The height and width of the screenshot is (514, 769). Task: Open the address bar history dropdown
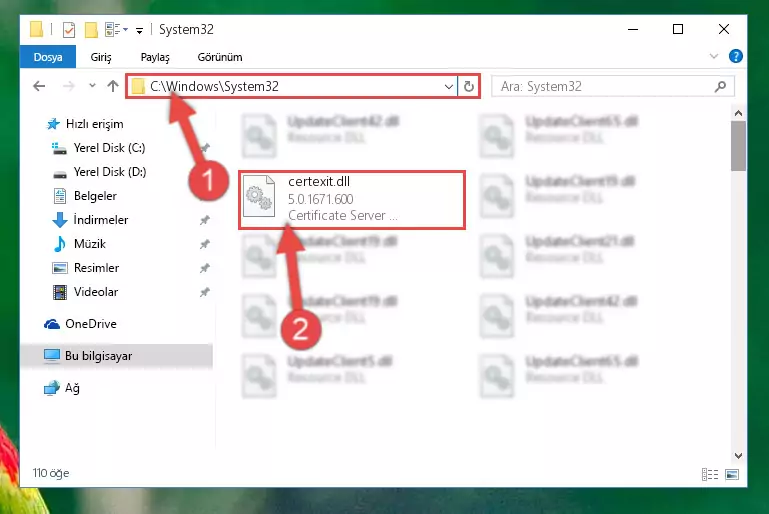[448, 87]
